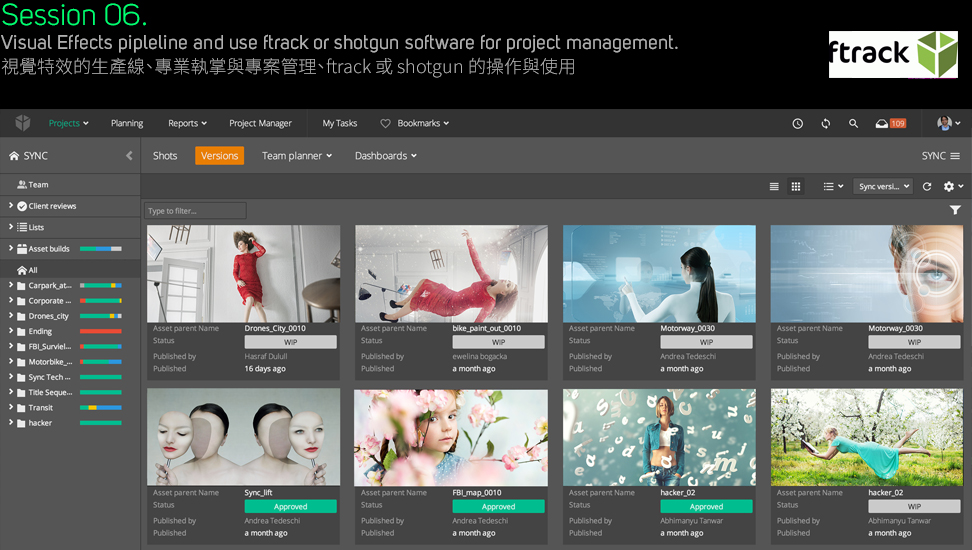The width and height of the screenshot is (972, 550).
Task: Click the funnel filter icon
Action: (x=955, y=210)
